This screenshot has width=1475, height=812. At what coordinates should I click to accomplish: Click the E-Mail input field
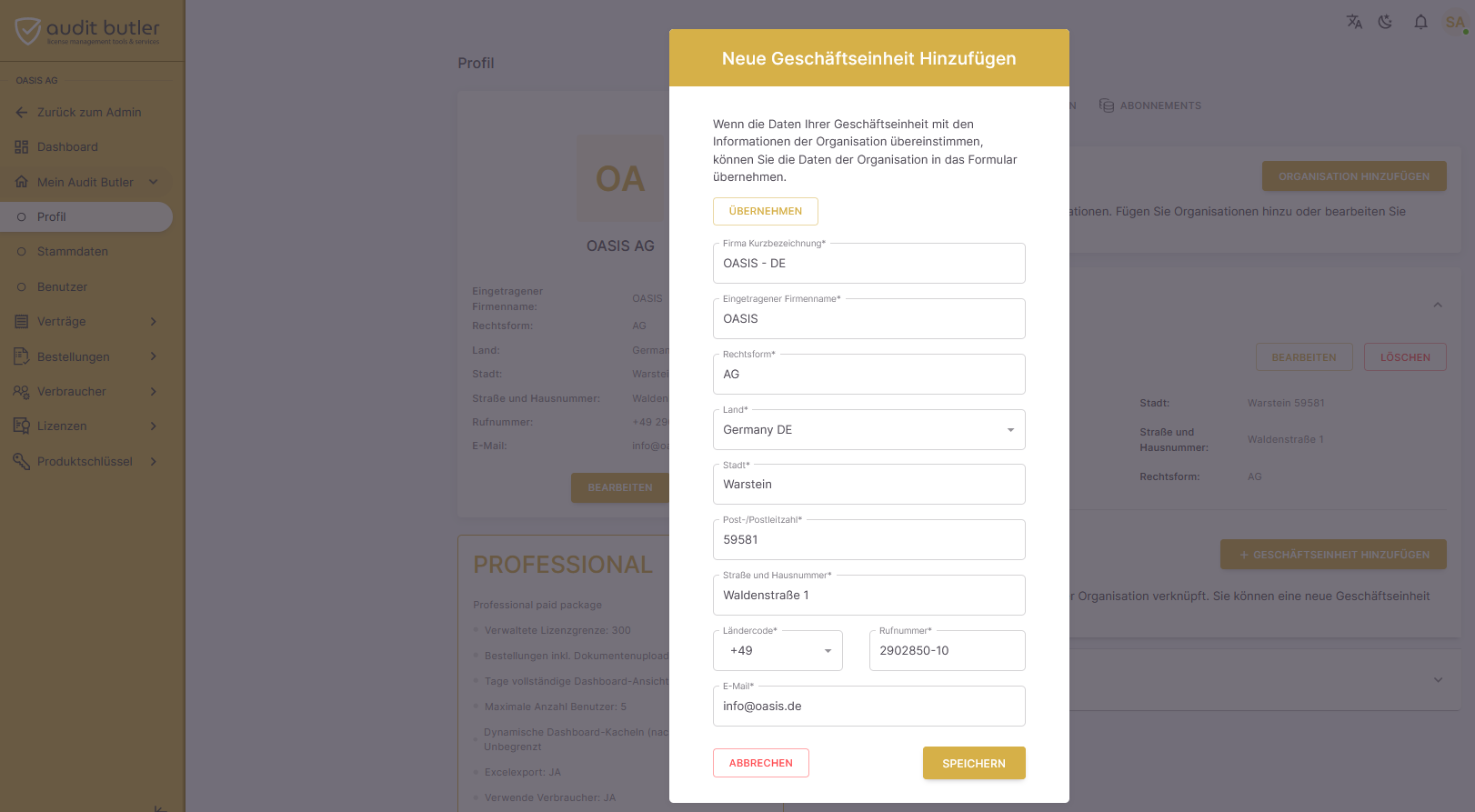click(x=868, y=707)
